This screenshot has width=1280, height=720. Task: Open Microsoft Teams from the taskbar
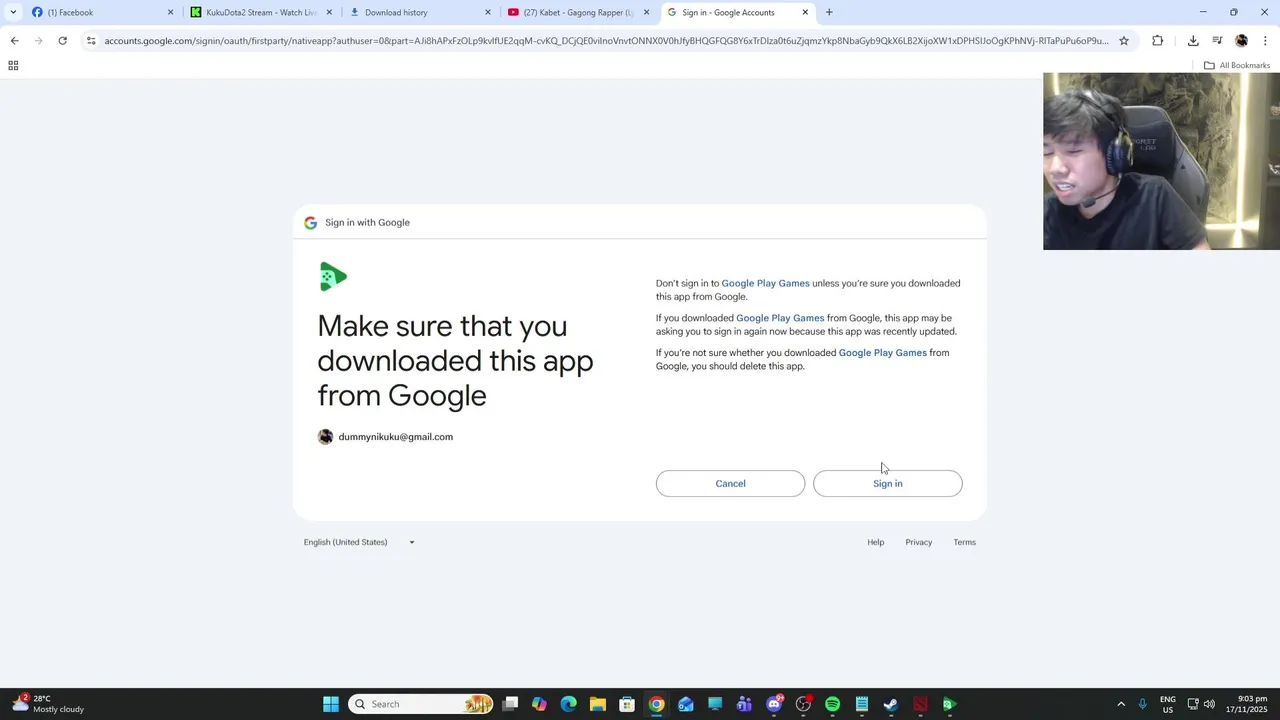pyautogui.click(x=744, y=704)
